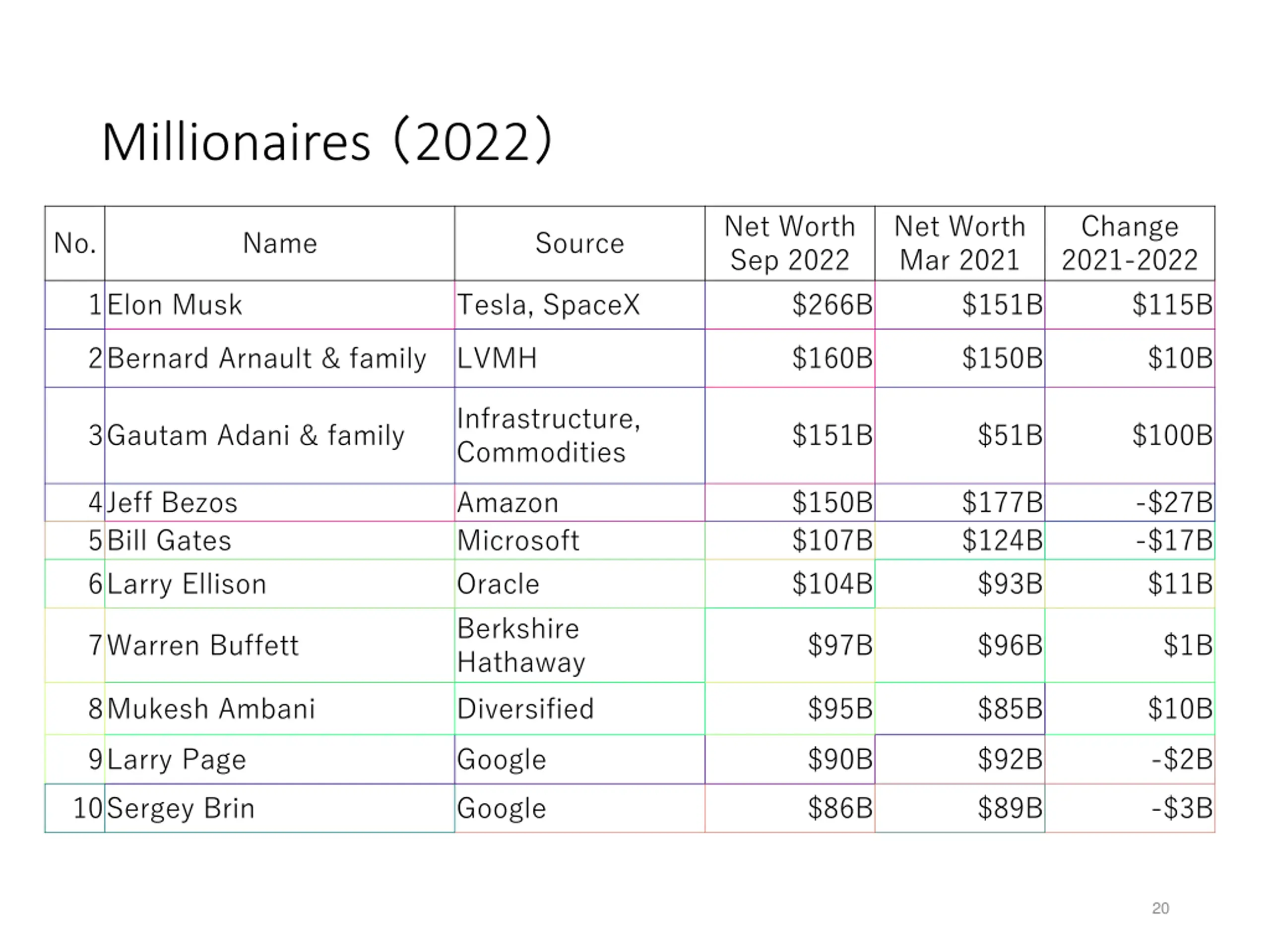Select the Infrastructure, Commodities cell
1270x952 pixels.
pyautogui.click(x=580, y=435)
